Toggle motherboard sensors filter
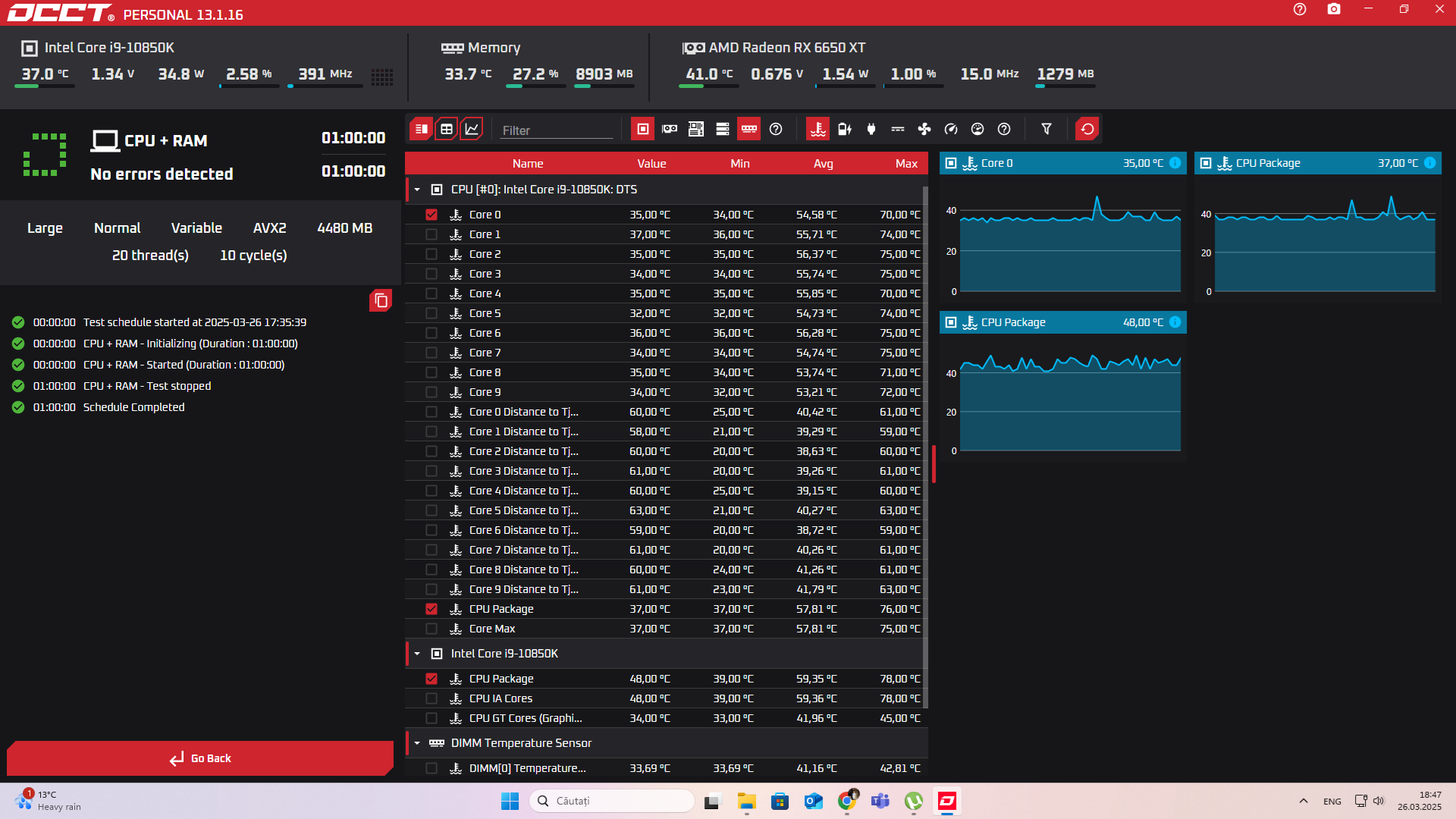 (x=696, y=129)
